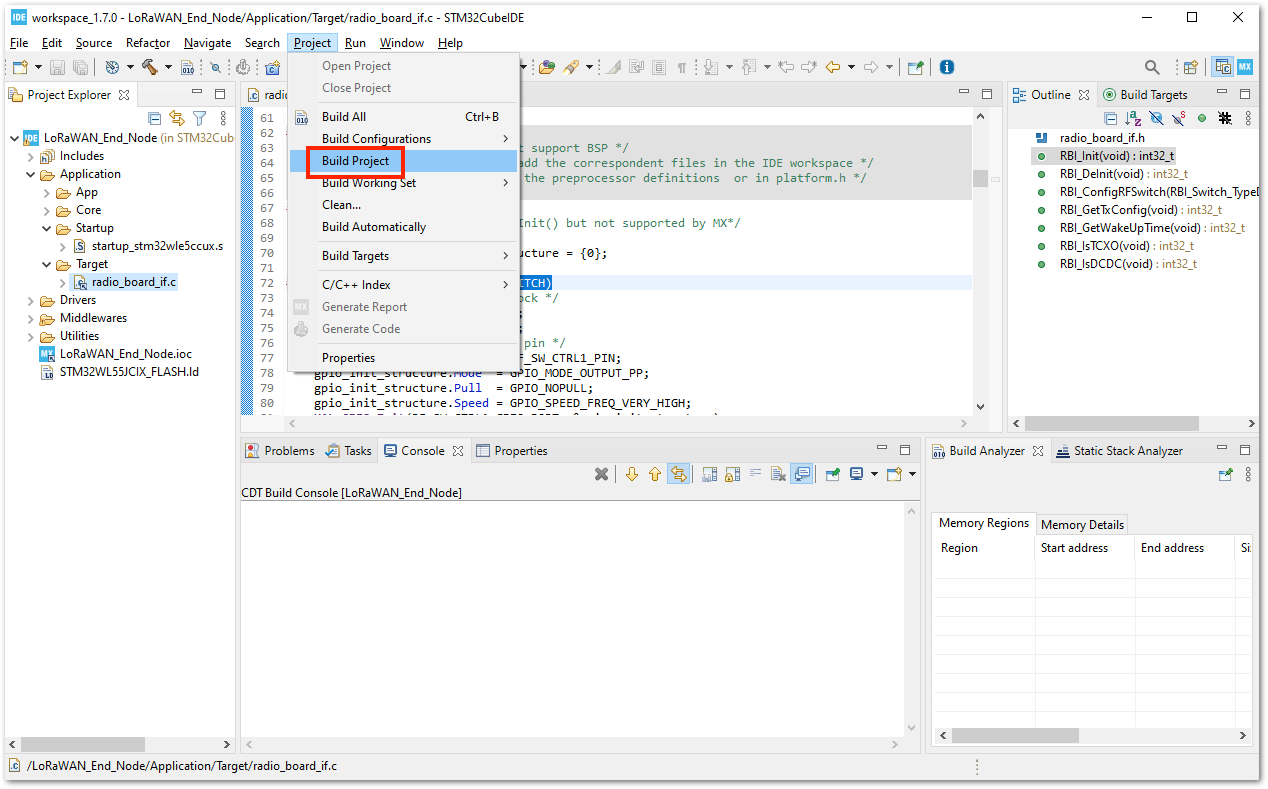Expand the Includes tree node
1268x789 pixels.
pyautogui.click(x=30, y=156)
